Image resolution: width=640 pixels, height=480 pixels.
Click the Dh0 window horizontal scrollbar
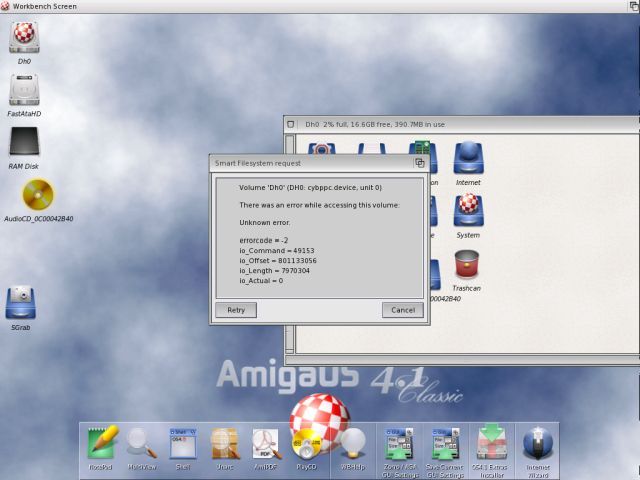pos(462,360)
